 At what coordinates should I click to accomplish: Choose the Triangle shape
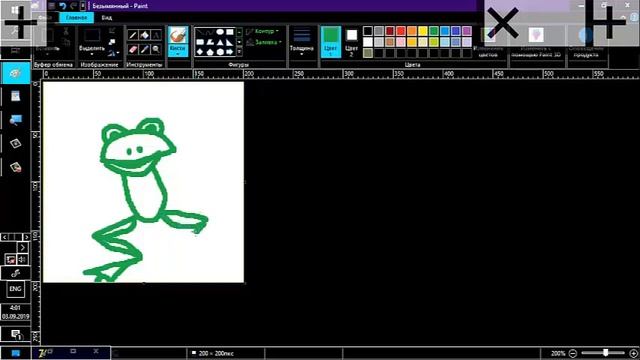tap(220, 42)
